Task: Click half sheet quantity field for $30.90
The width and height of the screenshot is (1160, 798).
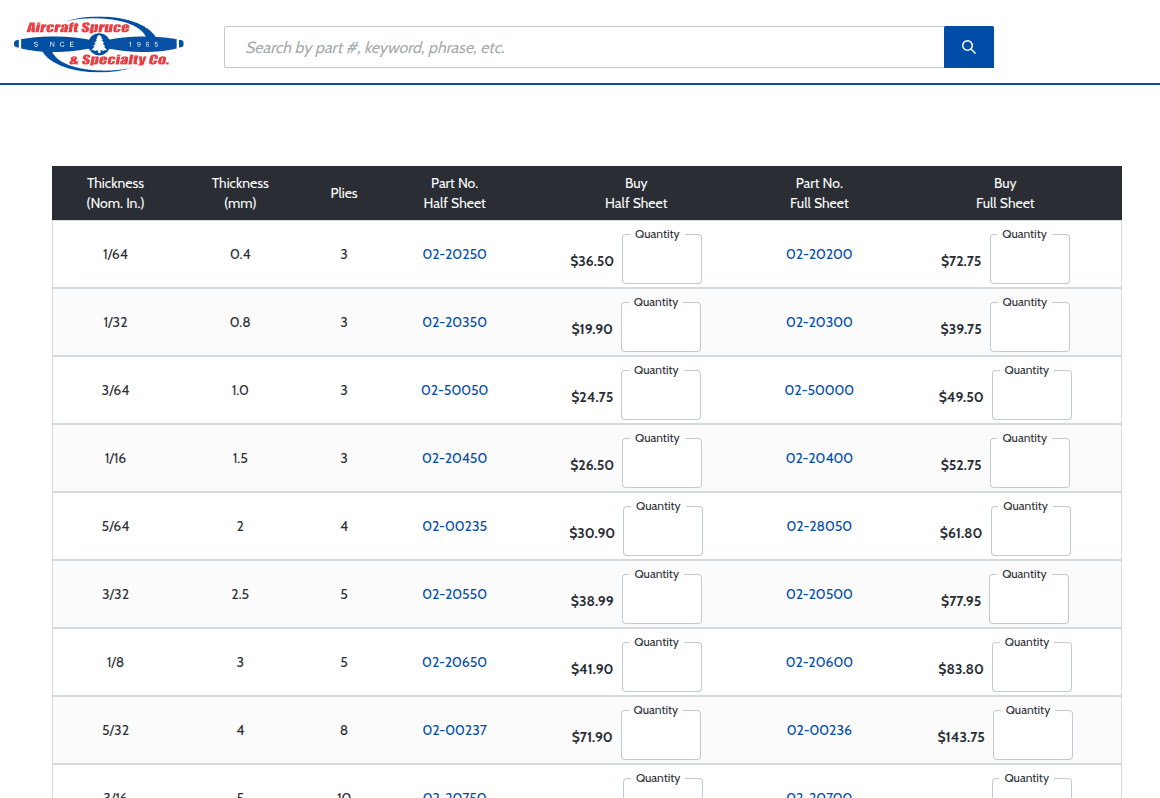Action: [663, 532]
